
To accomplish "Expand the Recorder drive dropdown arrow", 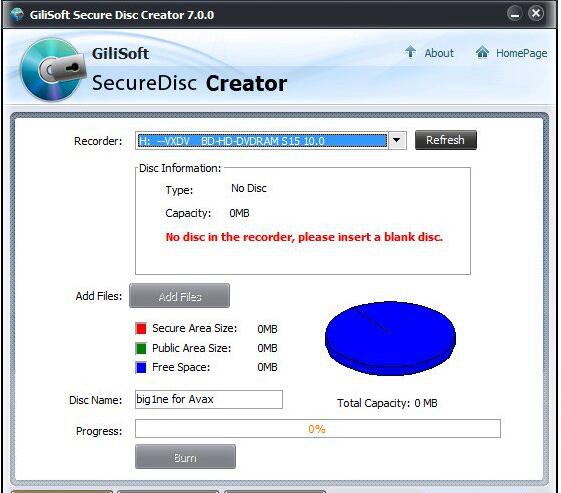I will (397, 140).
